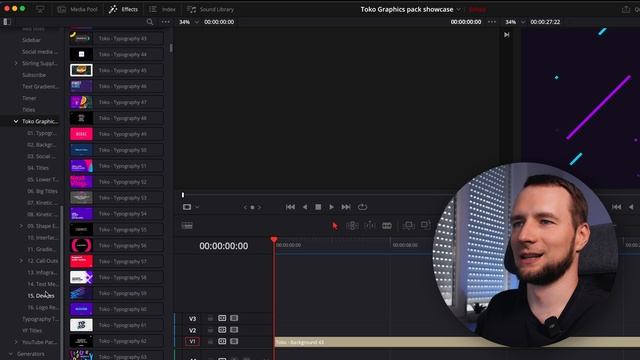Screen dimensions: 640x360
Task: Select the V1 track destination label
Action: 192,342
